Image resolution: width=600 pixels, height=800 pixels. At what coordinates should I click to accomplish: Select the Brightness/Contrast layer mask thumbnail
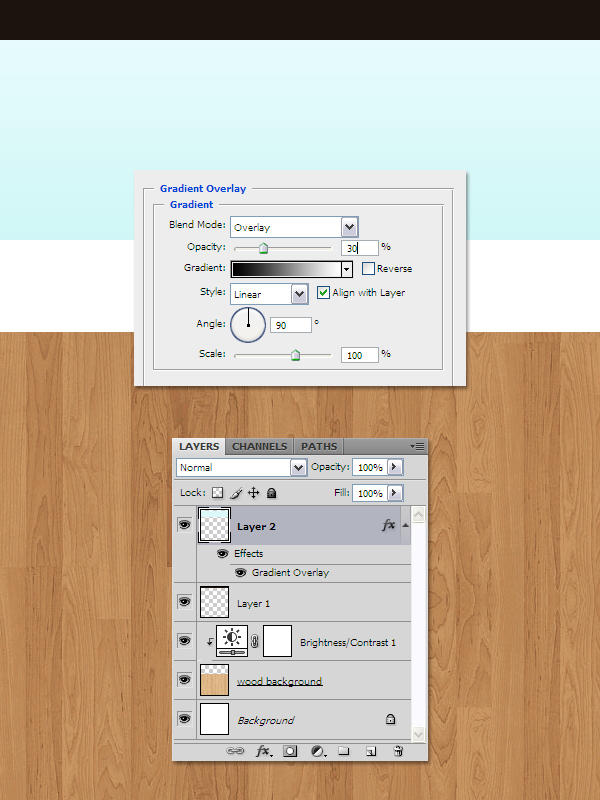[278, 641]
